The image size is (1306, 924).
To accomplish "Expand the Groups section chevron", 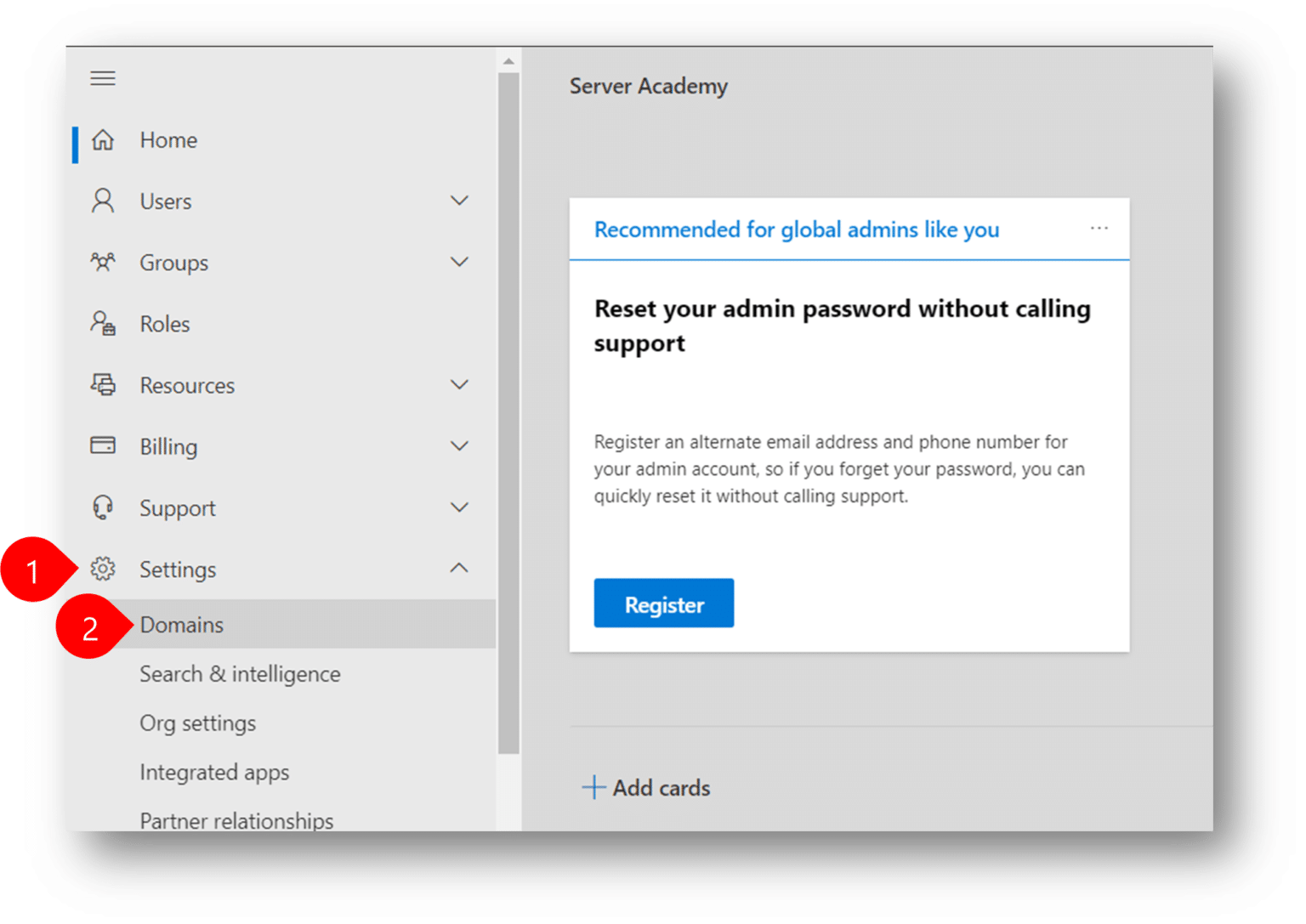I will point(459,263).
